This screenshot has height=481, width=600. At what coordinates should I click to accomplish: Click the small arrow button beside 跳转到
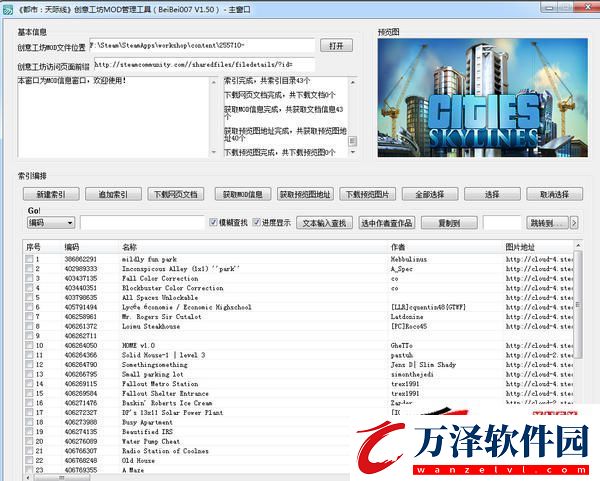[574, 223]
